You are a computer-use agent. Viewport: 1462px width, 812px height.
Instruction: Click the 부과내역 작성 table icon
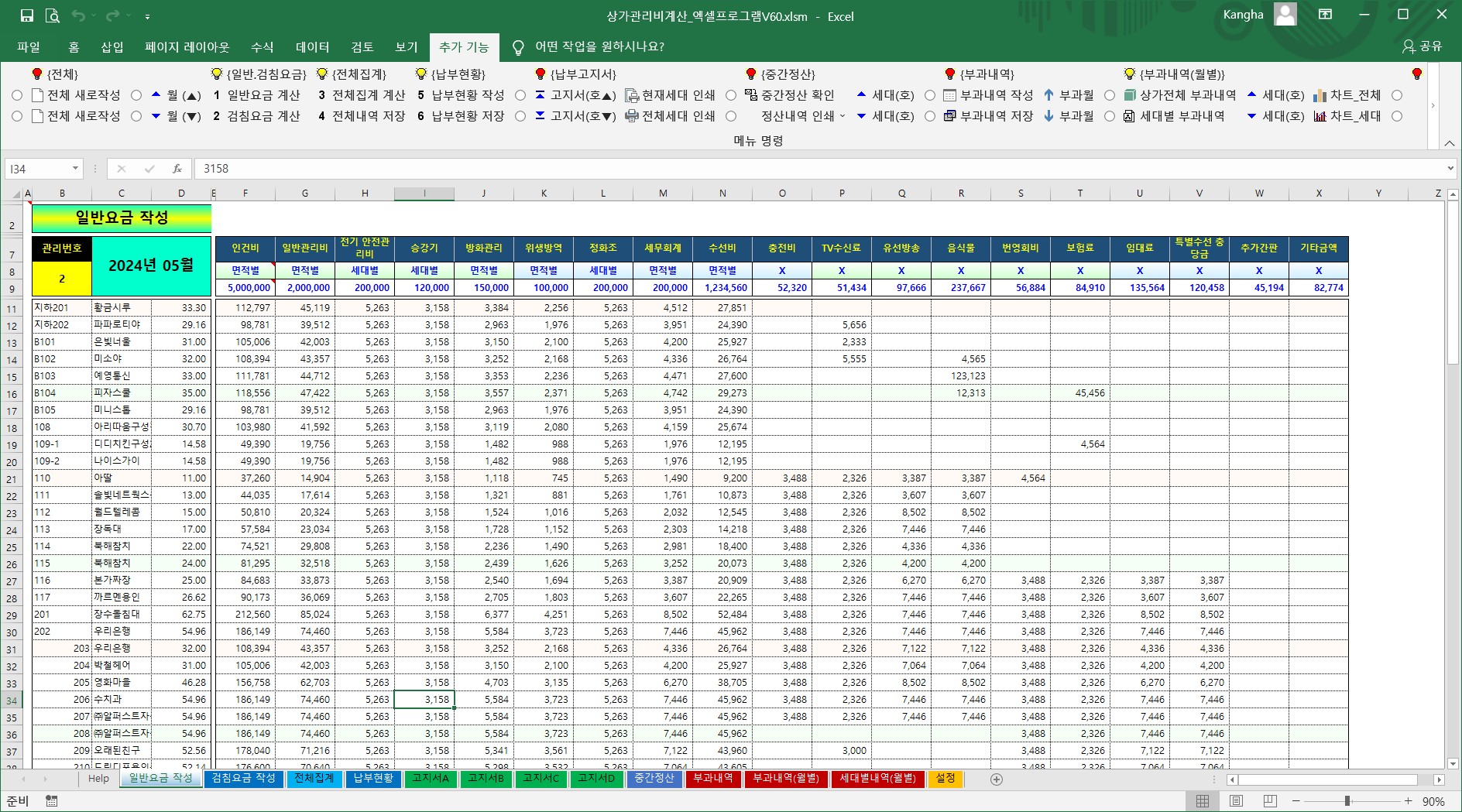coord(949,95)
